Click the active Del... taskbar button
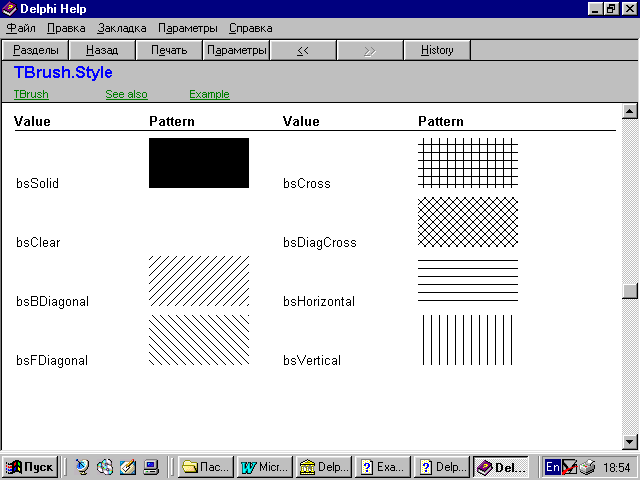The width and height of the screenshot is (640, 480). [500, 467]
